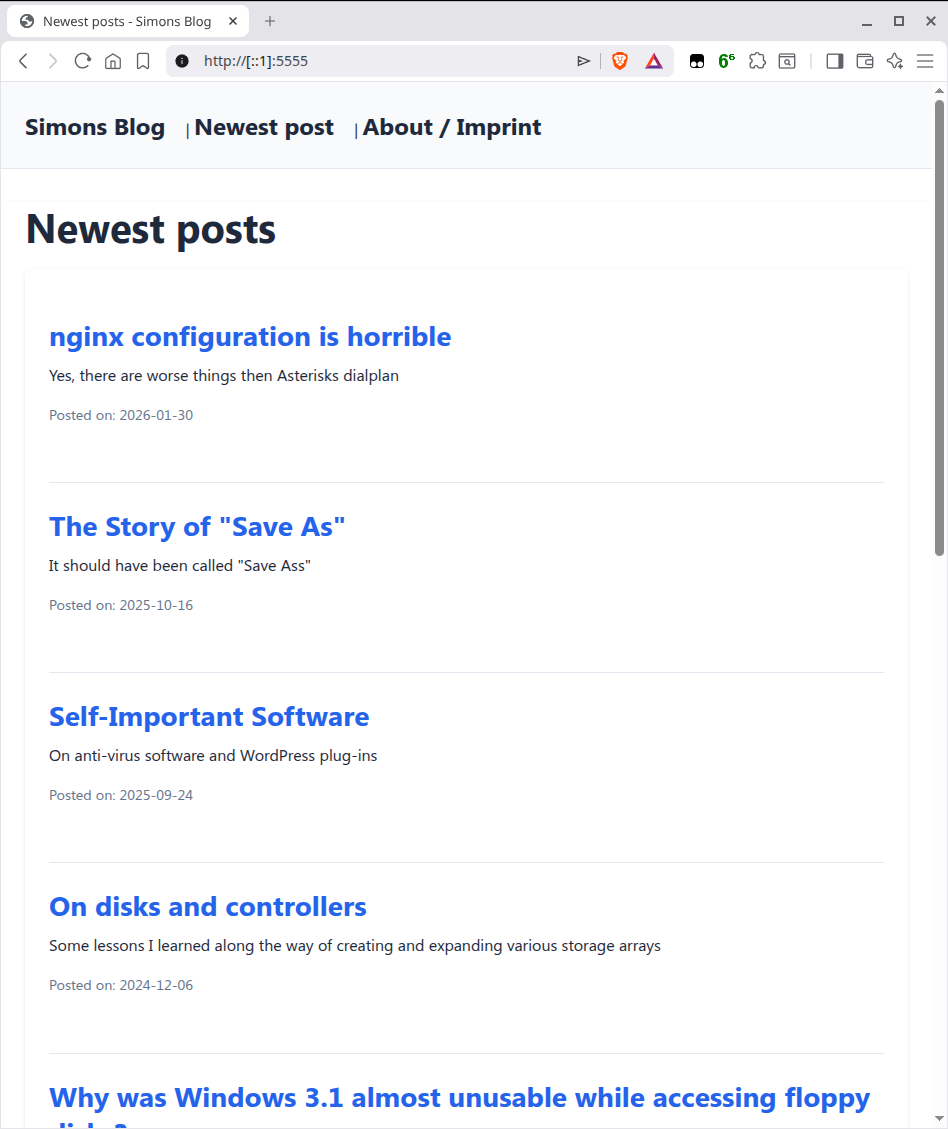Image resolution: width=948 pixels, height=1129 pixels.
Task: Click the 'Newest post' navigation item
Action: 264,127
